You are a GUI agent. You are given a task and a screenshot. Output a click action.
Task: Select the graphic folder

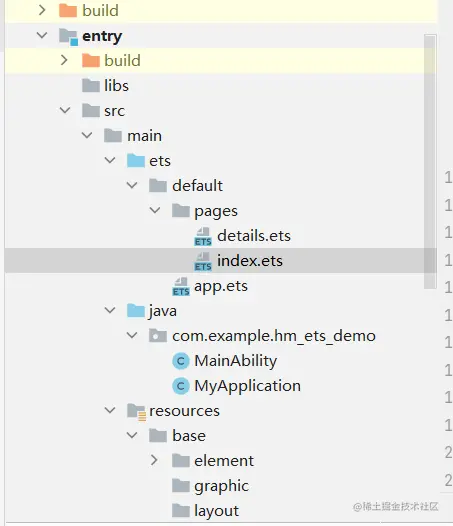[x=210, y=486]
